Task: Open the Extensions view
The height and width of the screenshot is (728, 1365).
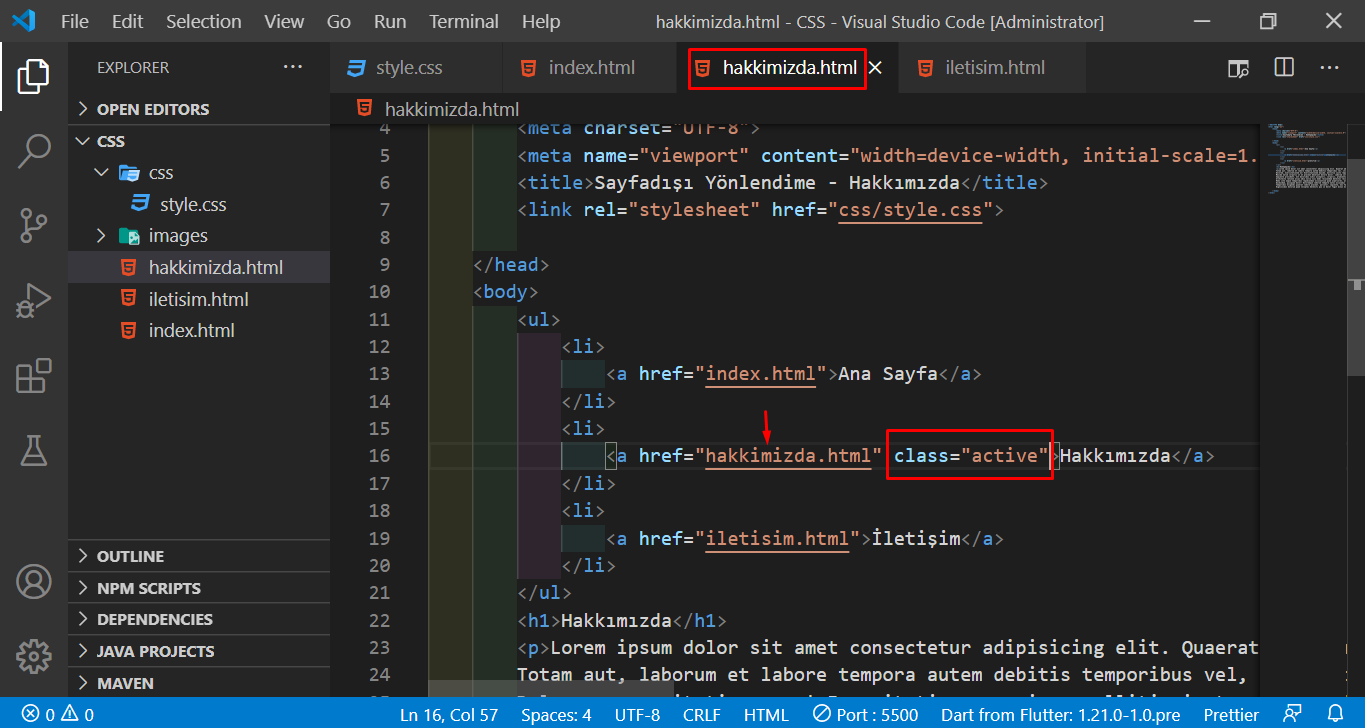Action: point(34,376)
